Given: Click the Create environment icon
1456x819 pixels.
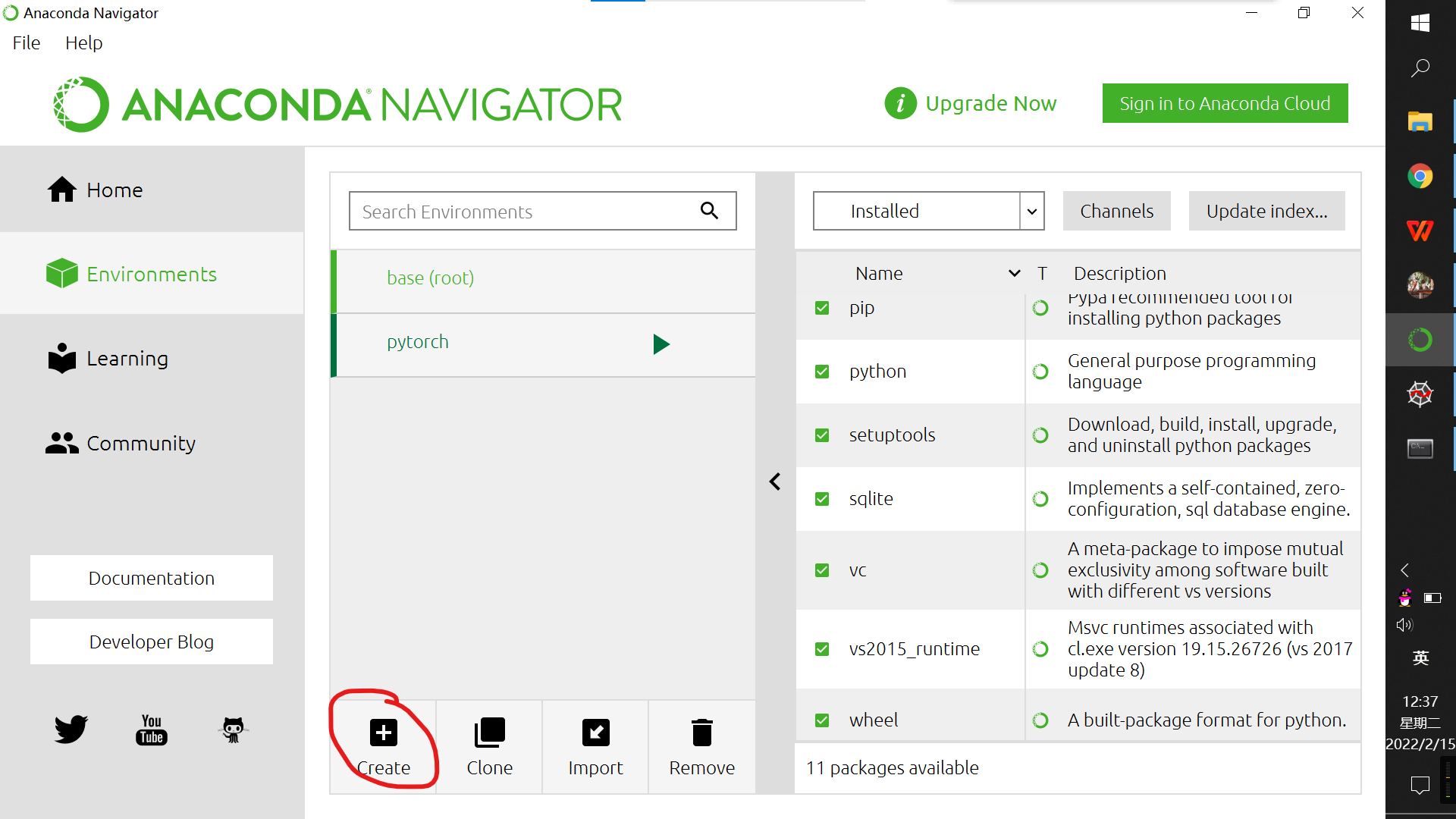Looking at the screenshot, I should click(x=384, y=733).
